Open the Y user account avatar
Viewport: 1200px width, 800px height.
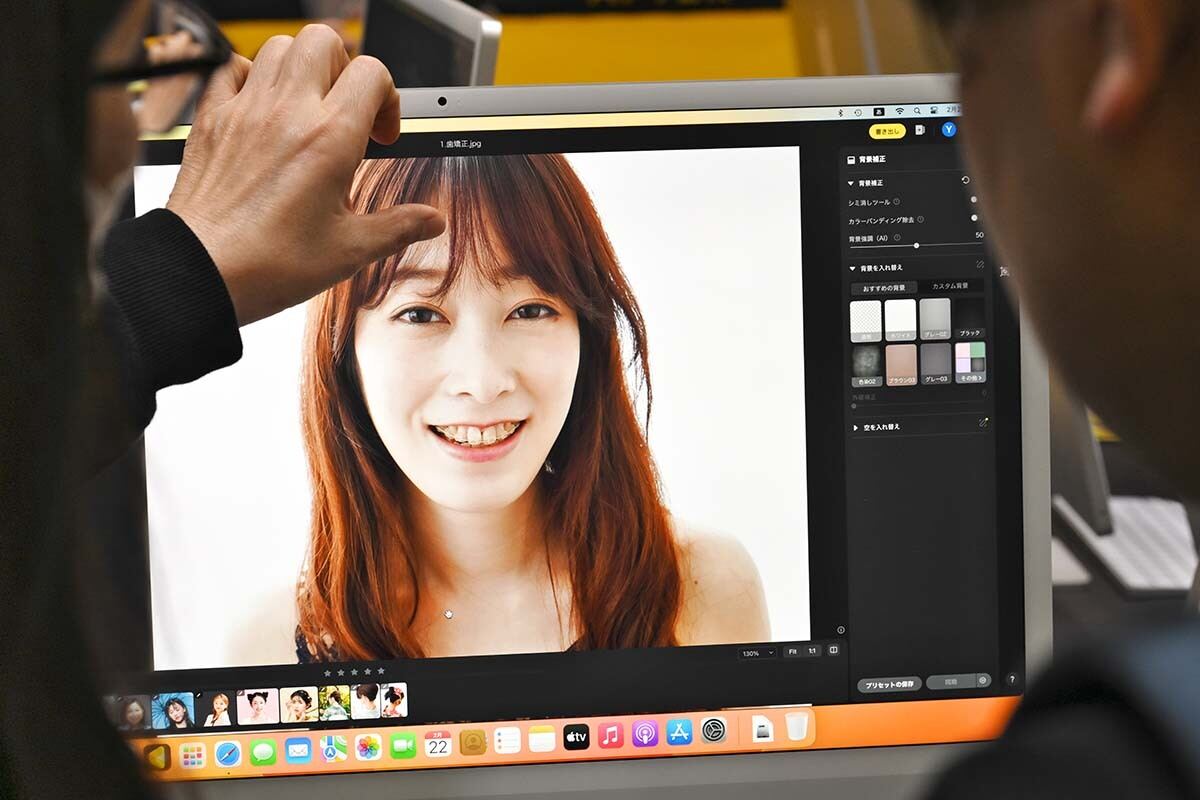[948, 129]
